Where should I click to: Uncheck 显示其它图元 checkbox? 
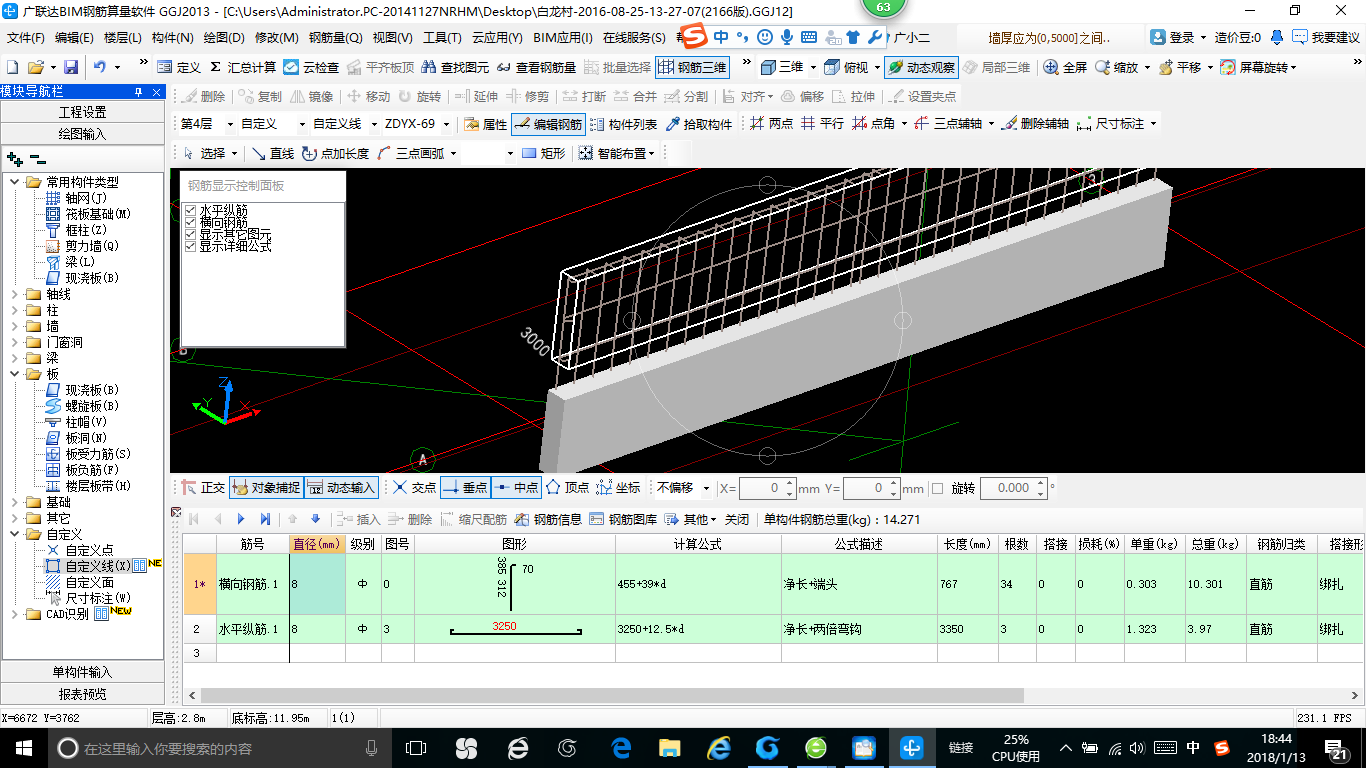click(191, 234)
